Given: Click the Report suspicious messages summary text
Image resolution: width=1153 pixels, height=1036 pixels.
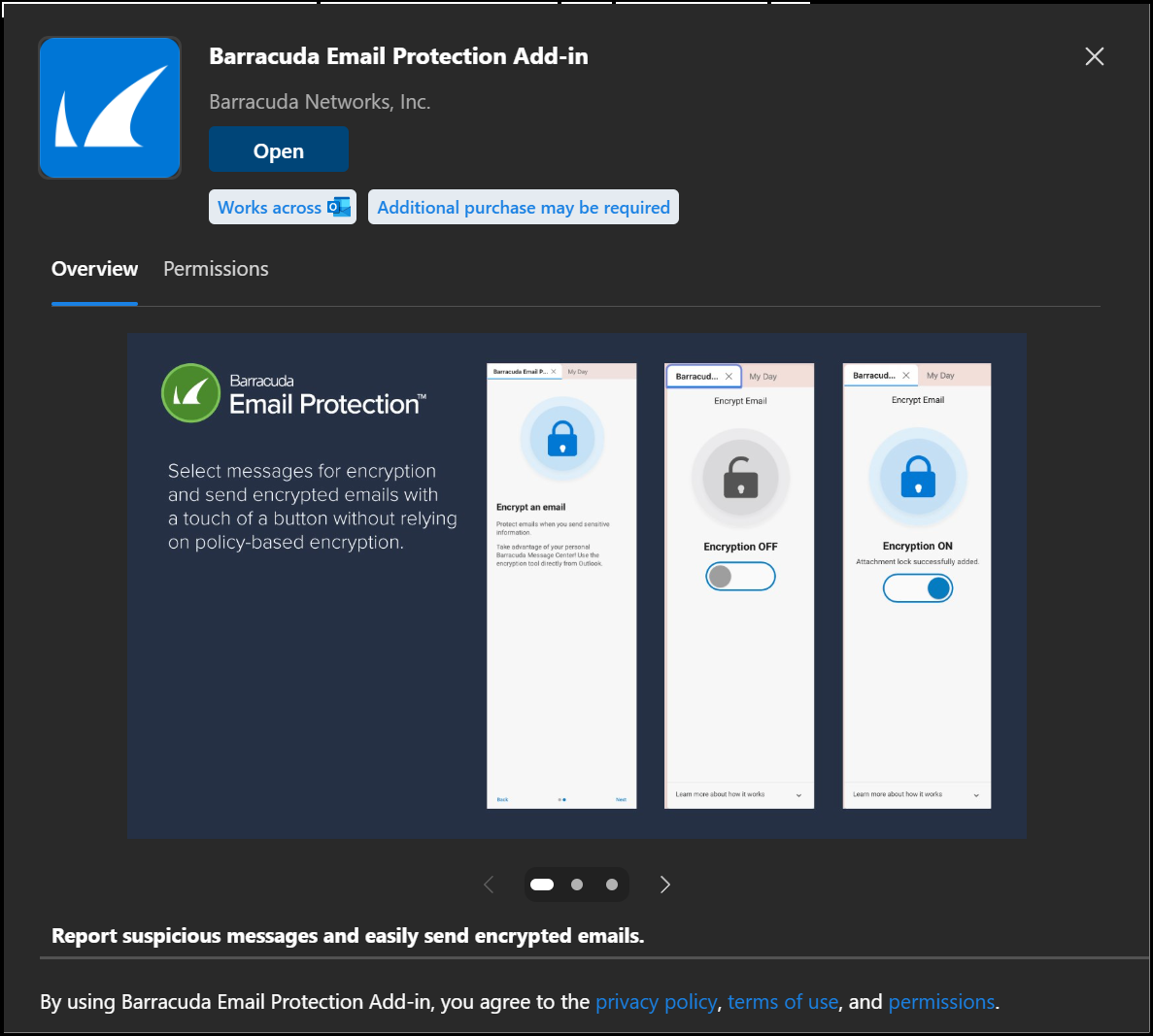Looking at the screenshot, I should [348, 936].
